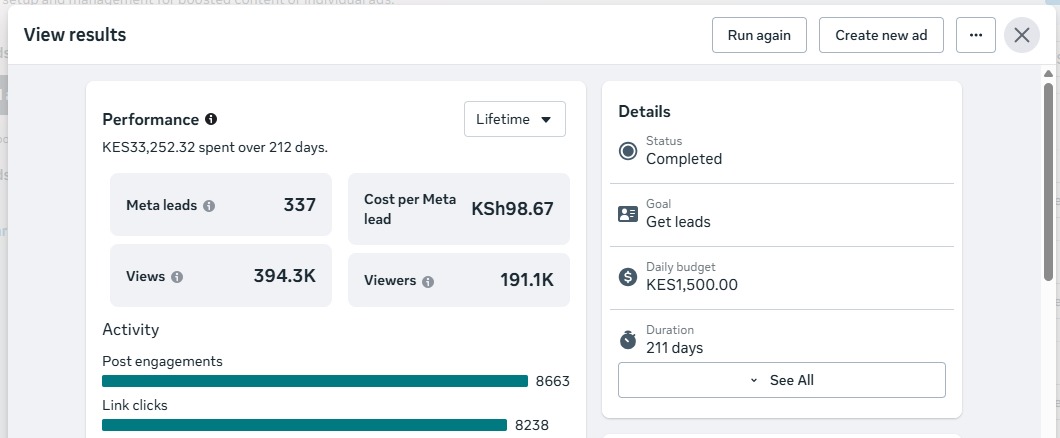Close the View results dialog
Image resolution: width=1060 pixels, height=438 pixels.
1021,35
